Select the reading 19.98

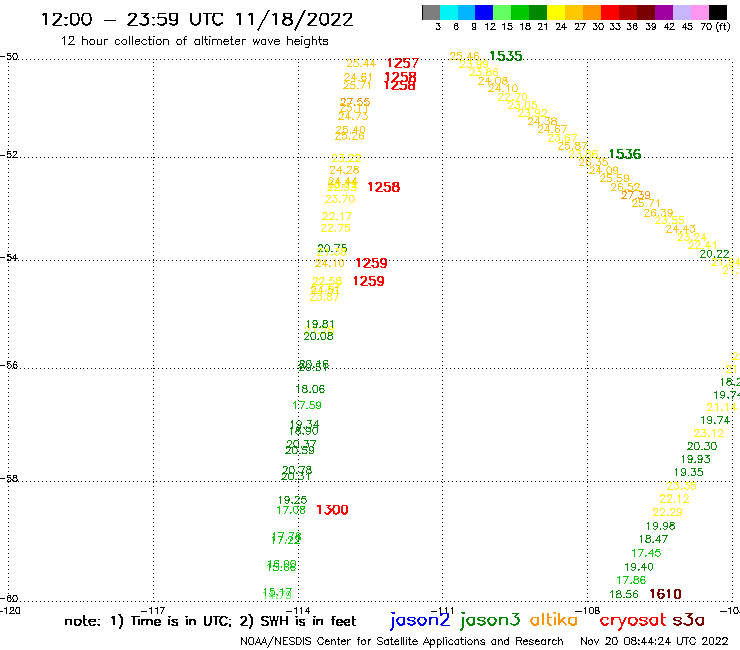pos(661,526)
